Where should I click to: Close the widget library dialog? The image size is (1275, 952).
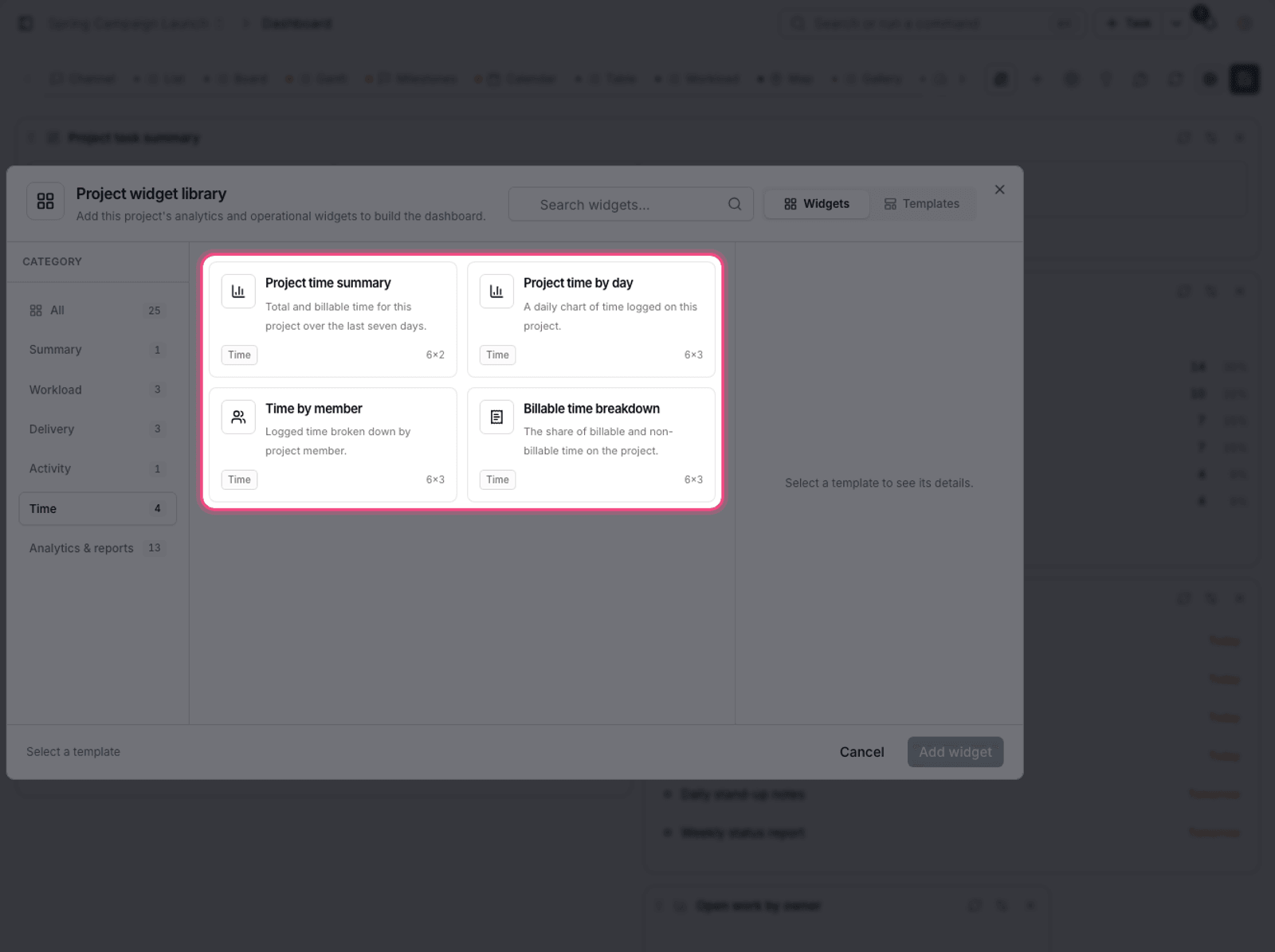tap(999, 190)
